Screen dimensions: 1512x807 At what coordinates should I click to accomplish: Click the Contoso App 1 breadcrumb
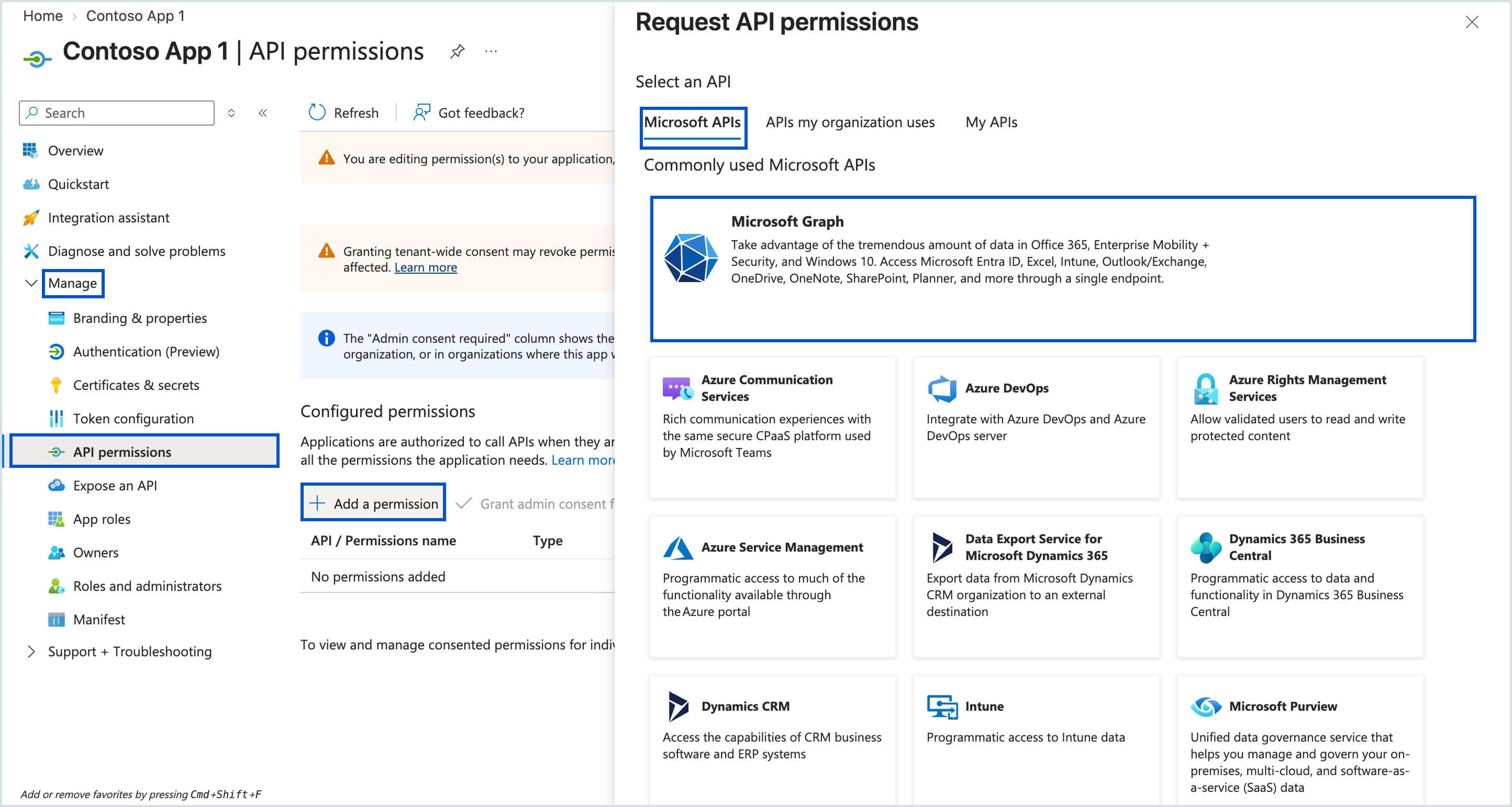[136, 16]
